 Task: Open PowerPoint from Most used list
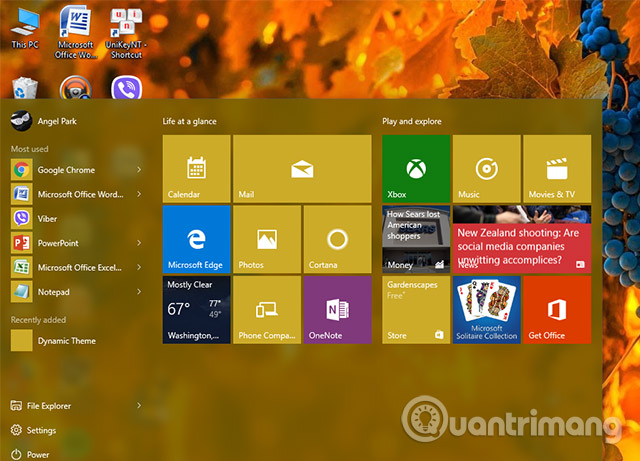[x=77, y=243]
